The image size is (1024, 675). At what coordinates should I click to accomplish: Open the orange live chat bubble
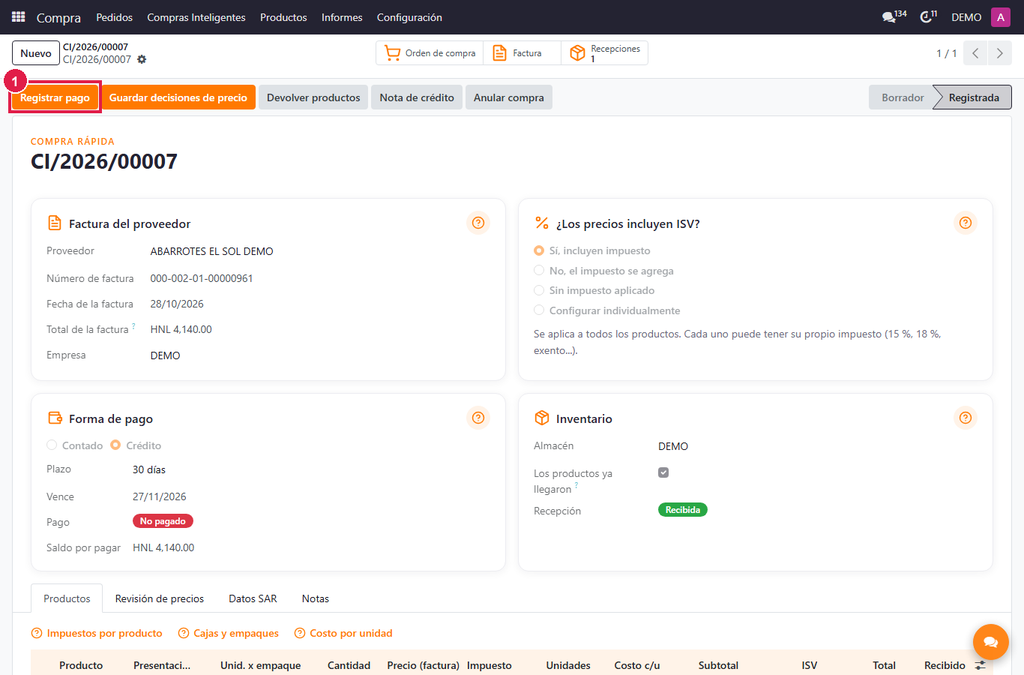pos(990,642)
